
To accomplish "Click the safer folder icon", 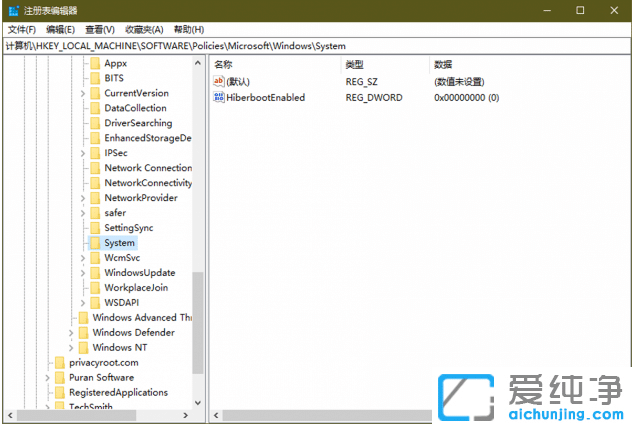I will [95, 213].
